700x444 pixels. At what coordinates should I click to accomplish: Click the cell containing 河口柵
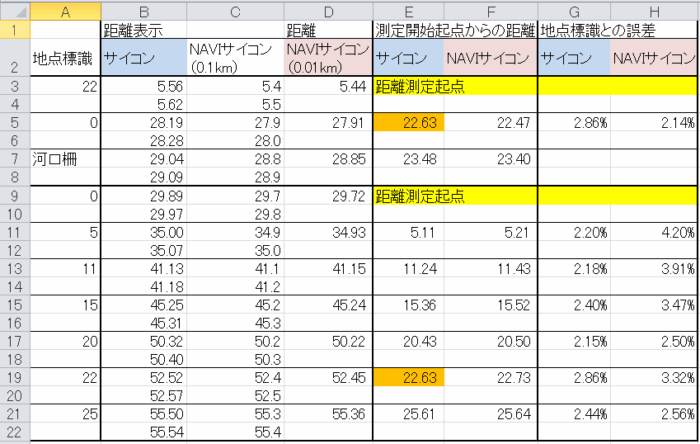coord(65,159)
